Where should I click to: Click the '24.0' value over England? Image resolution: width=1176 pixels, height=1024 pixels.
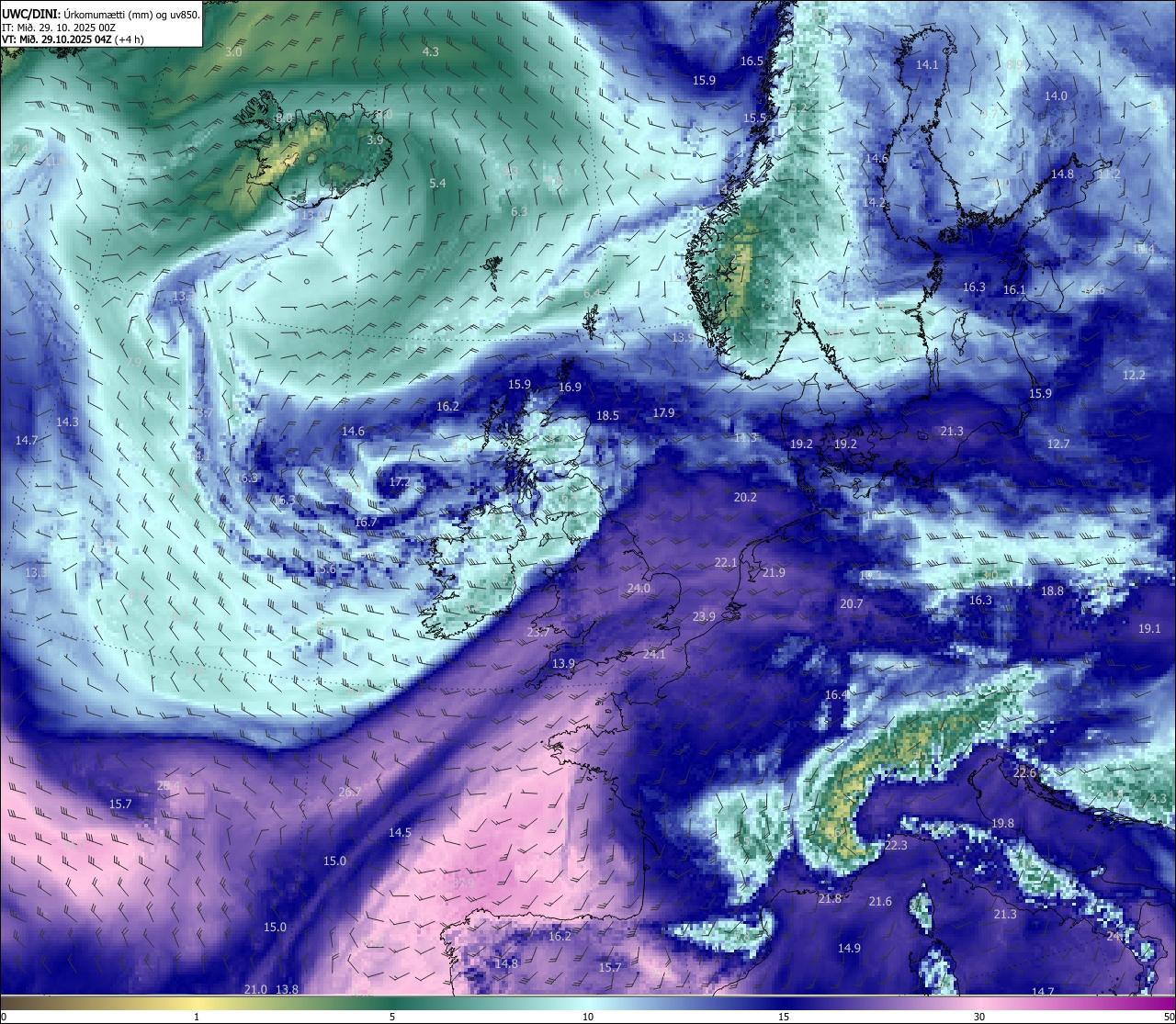(x=639, y=588)
